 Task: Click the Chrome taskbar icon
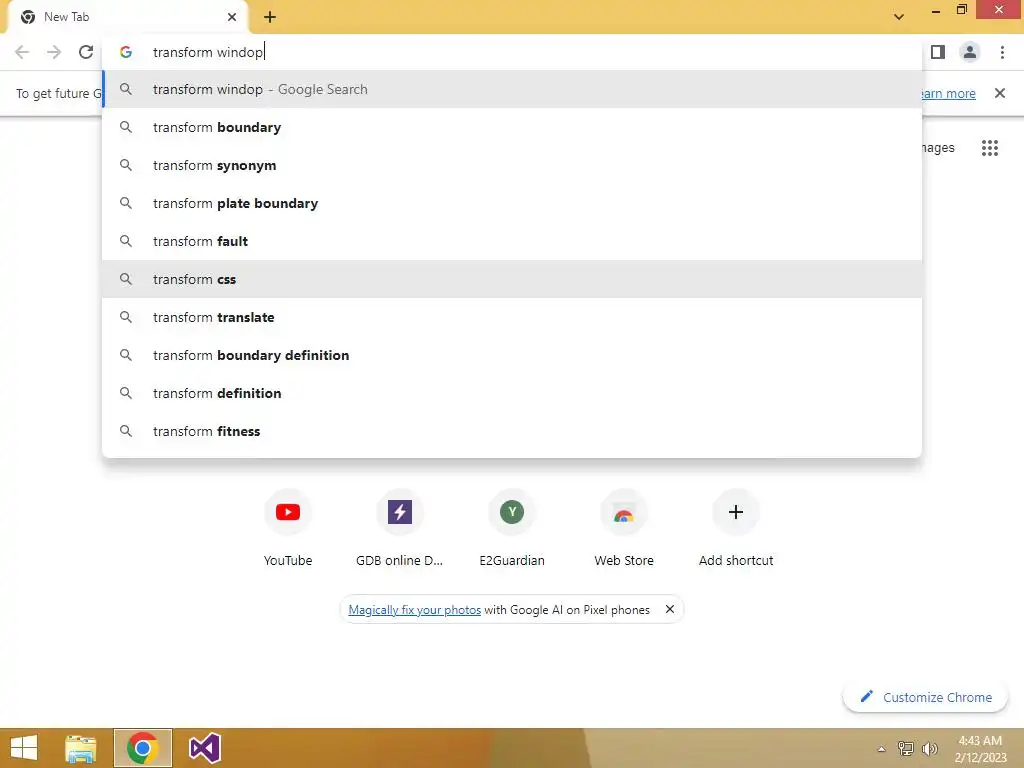(143, 748)
